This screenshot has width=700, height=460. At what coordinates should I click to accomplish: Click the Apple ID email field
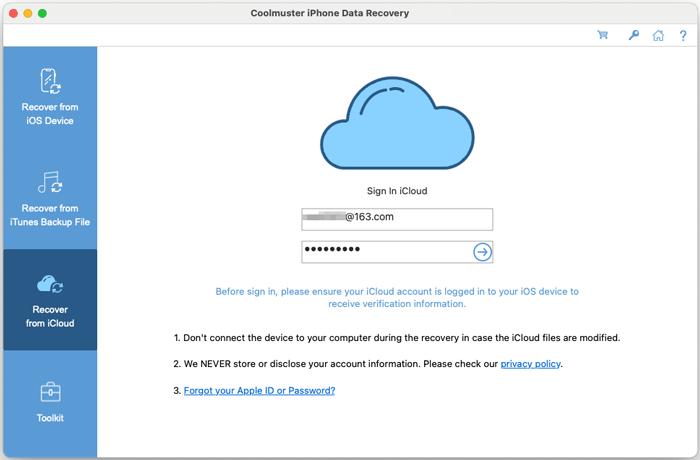(397, 219)
